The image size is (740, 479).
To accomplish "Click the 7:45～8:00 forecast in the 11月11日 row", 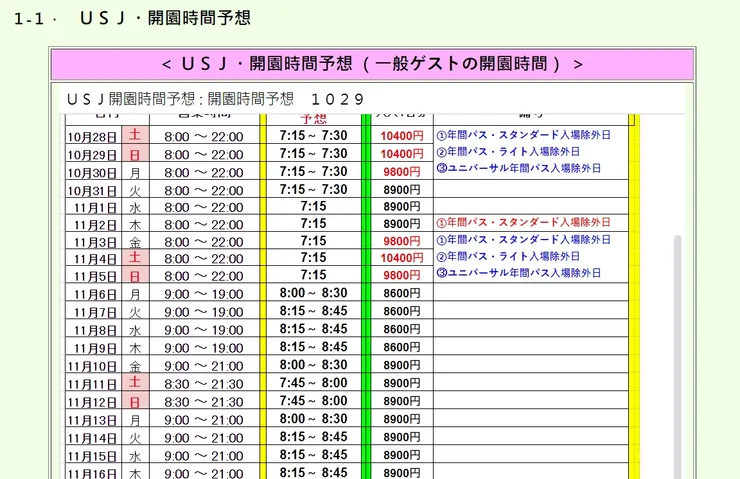I will click(x=313, y=383).
